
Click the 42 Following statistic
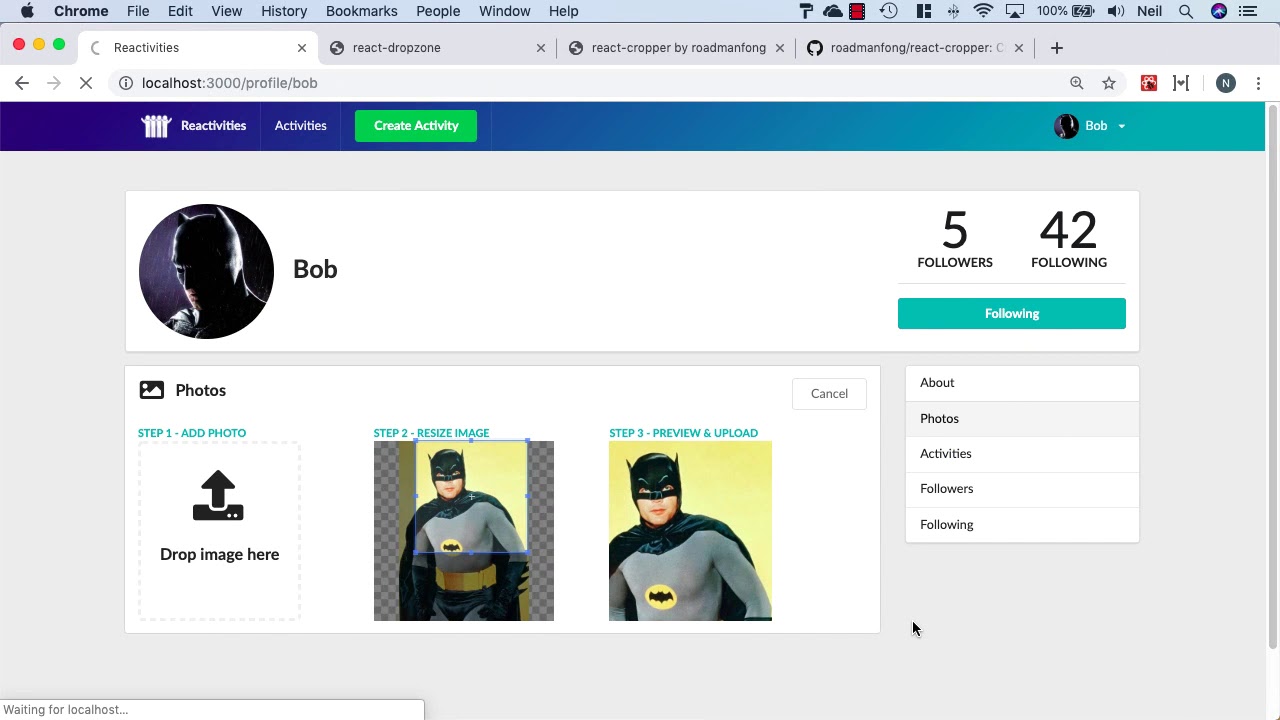[1069, 239]
